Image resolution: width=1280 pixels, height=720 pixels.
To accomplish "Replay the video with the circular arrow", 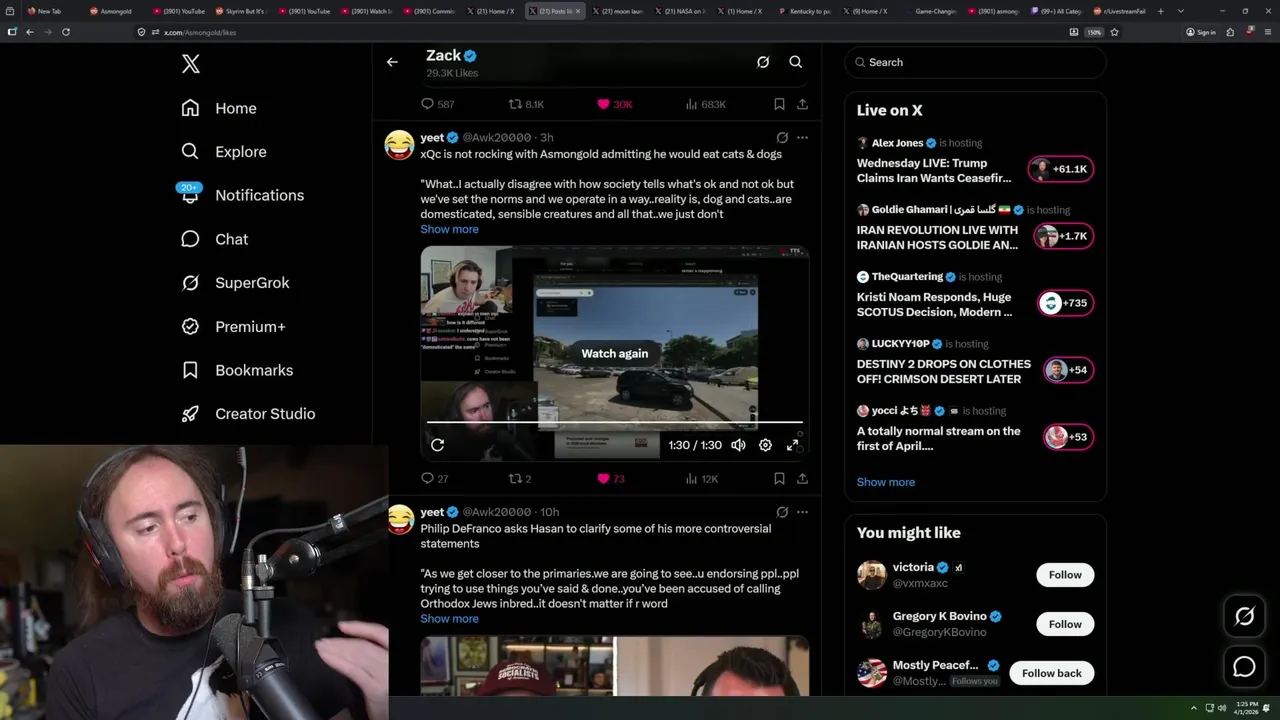I will [437, 445].
